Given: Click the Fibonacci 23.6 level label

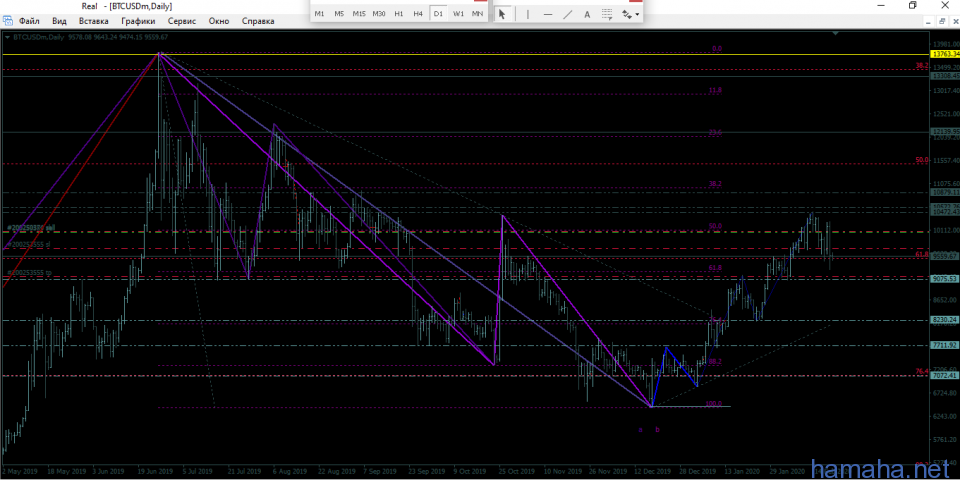Looking at the screenshot, I should (x=716, y=133).
